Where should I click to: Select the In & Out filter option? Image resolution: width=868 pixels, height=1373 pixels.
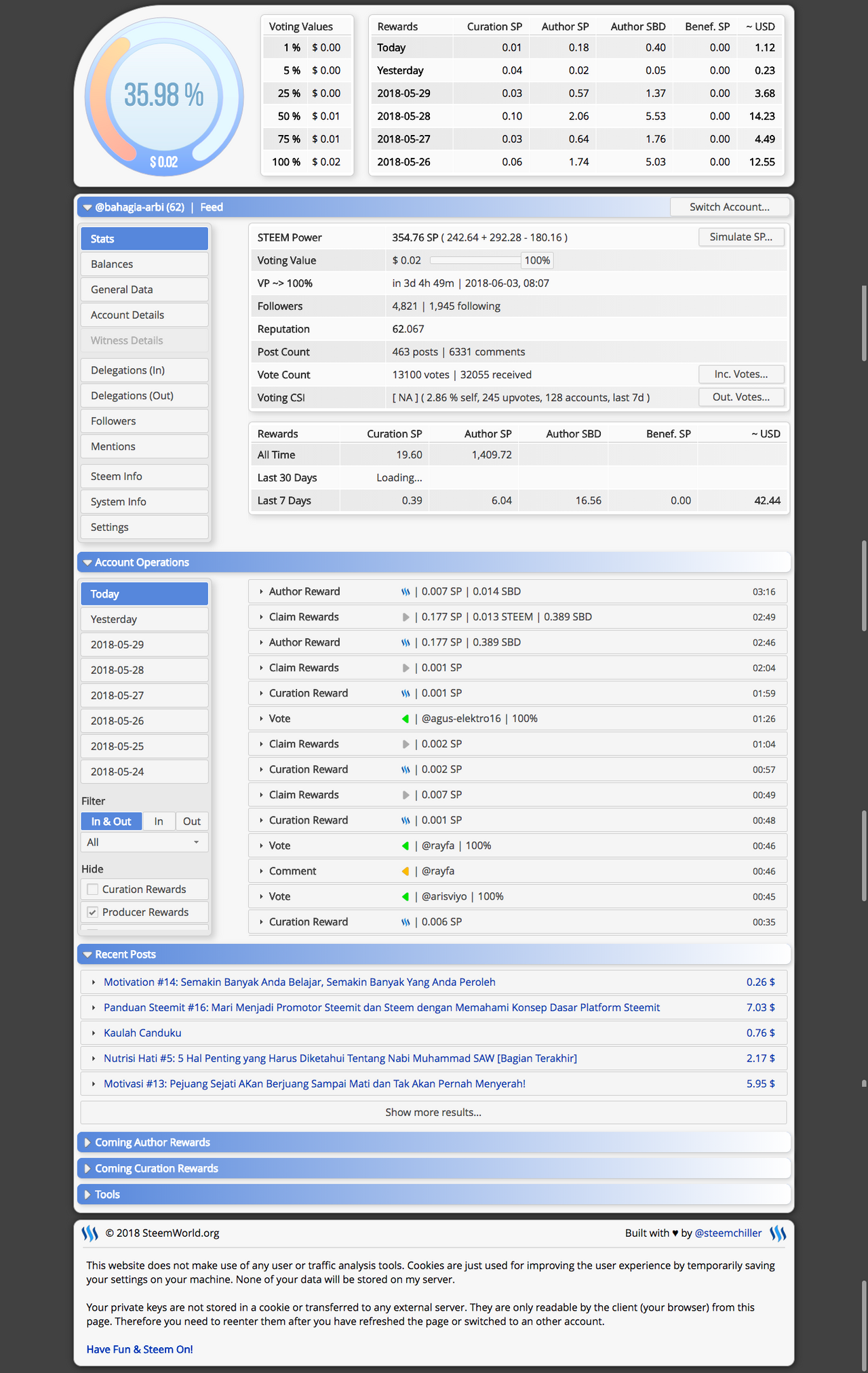[111, 822]
